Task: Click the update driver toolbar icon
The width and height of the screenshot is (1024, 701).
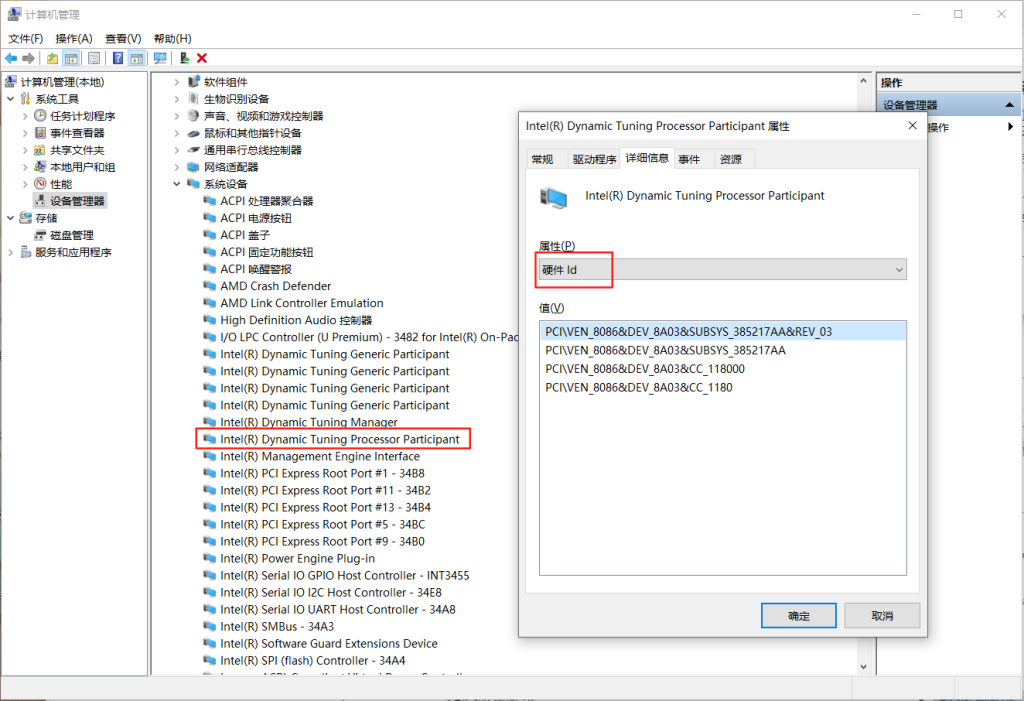Action: coord(184,58)
